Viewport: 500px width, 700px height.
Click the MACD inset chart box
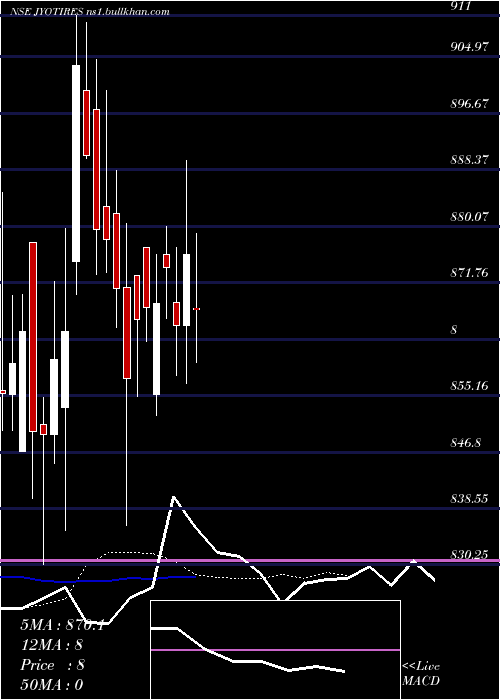[x=275, y=650]
